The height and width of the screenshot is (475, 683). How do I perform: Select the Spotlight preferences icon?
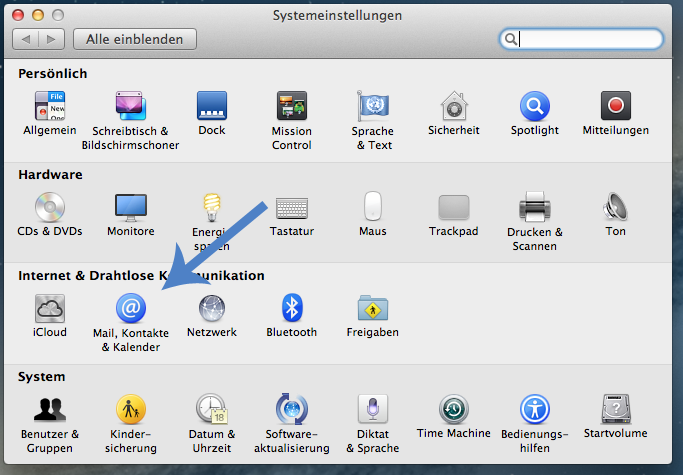[x=534, y=107]
